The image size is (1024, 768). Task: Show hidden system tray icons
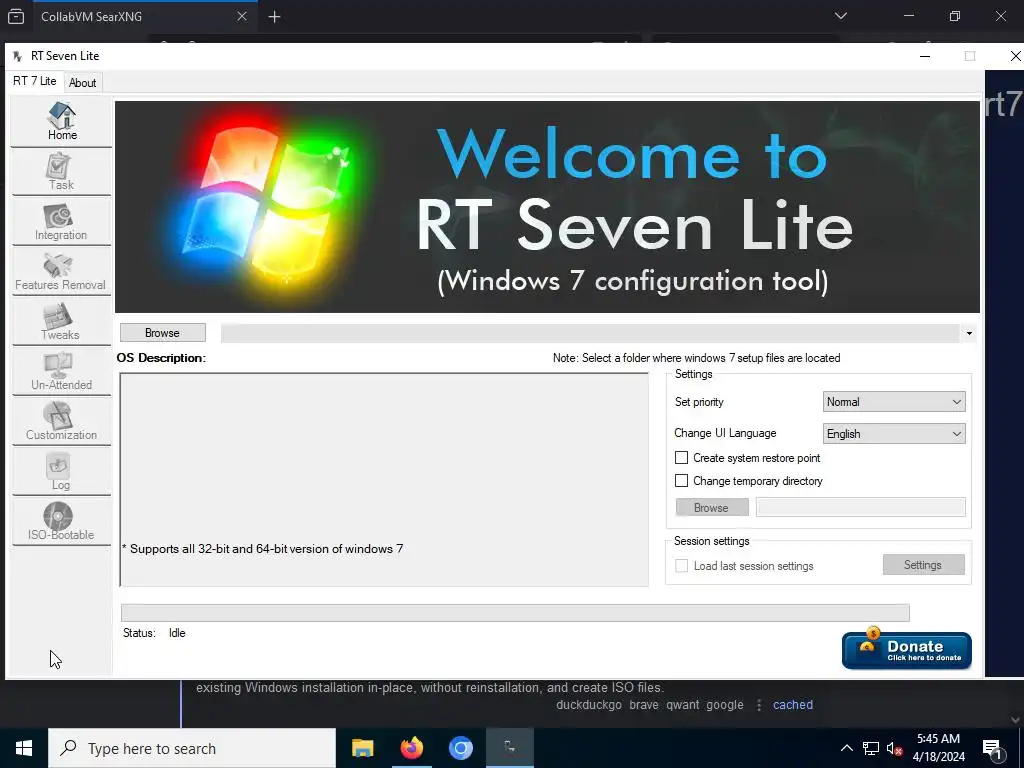tap(846, 748)
